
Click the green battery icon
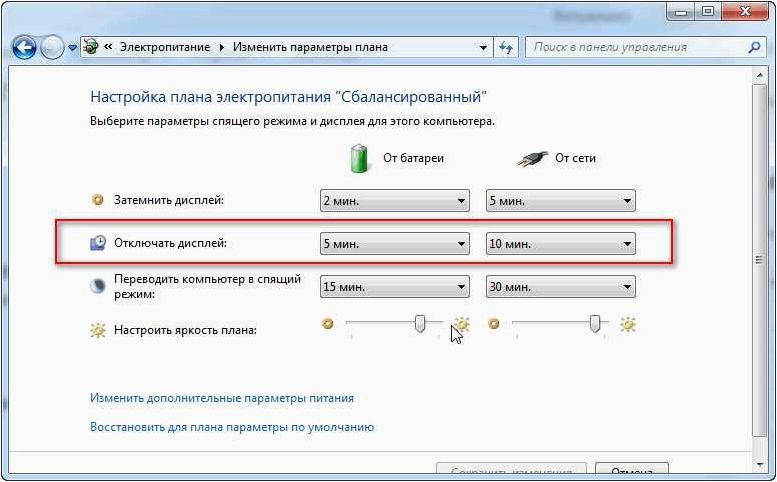(359, 159)
